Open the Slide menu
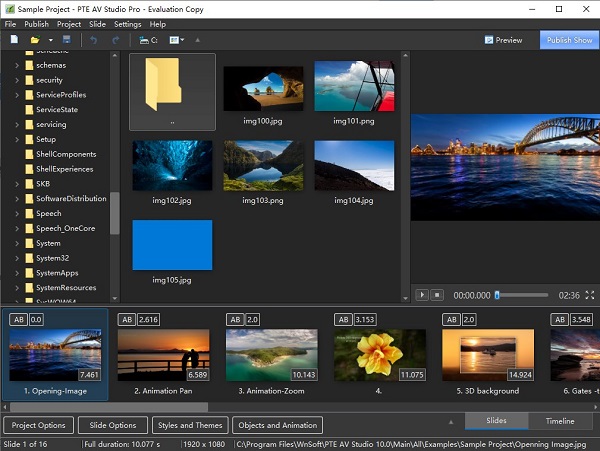The width and height of the screenshot is (600, 451). [x=97, y=24]
